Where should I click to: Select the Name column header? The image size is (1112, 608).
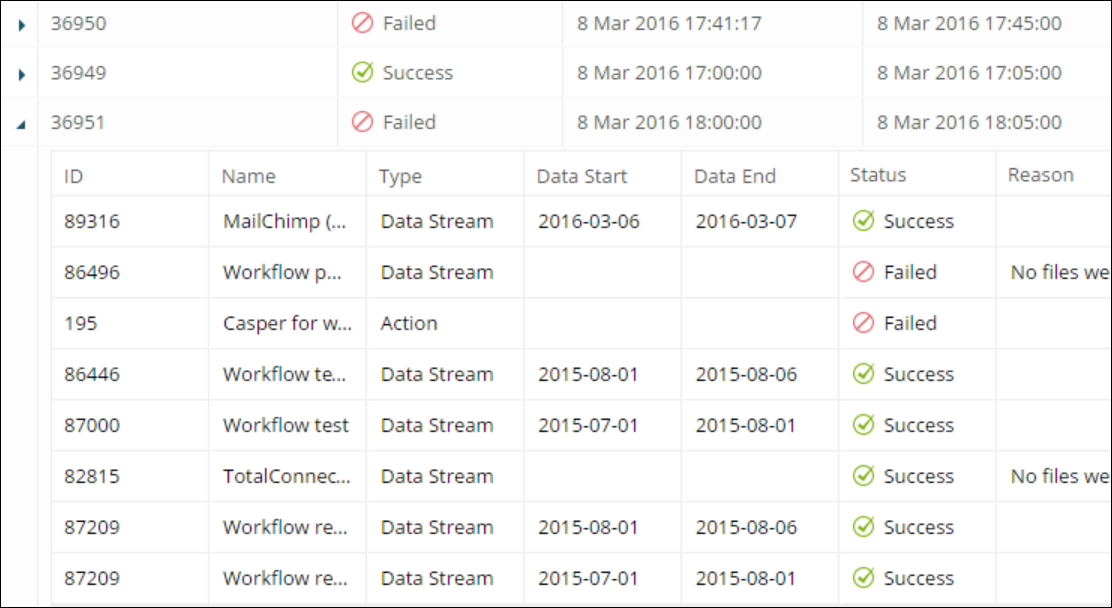click(x=246, y=175)
